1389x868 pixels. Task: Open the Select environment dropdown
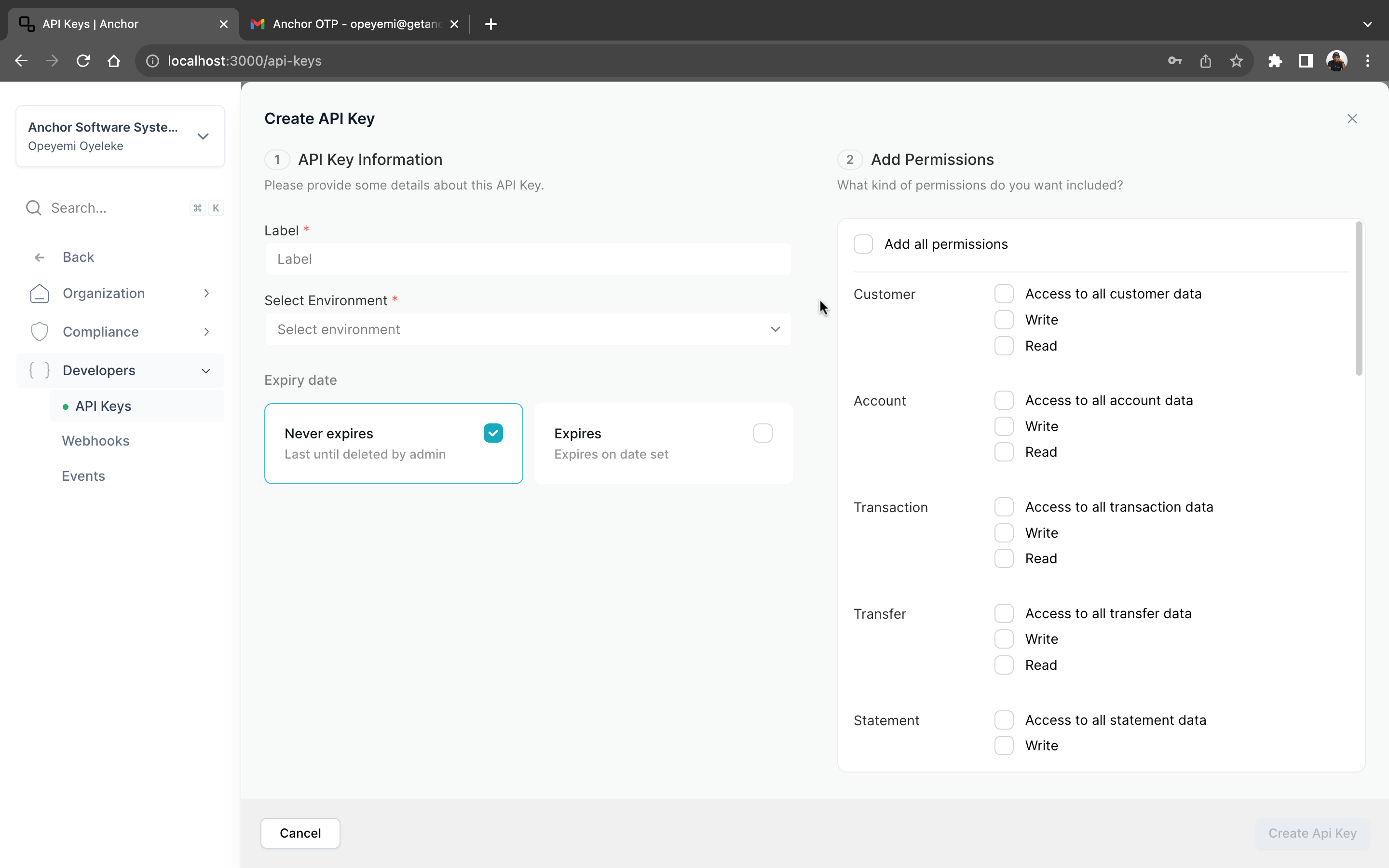528,329
